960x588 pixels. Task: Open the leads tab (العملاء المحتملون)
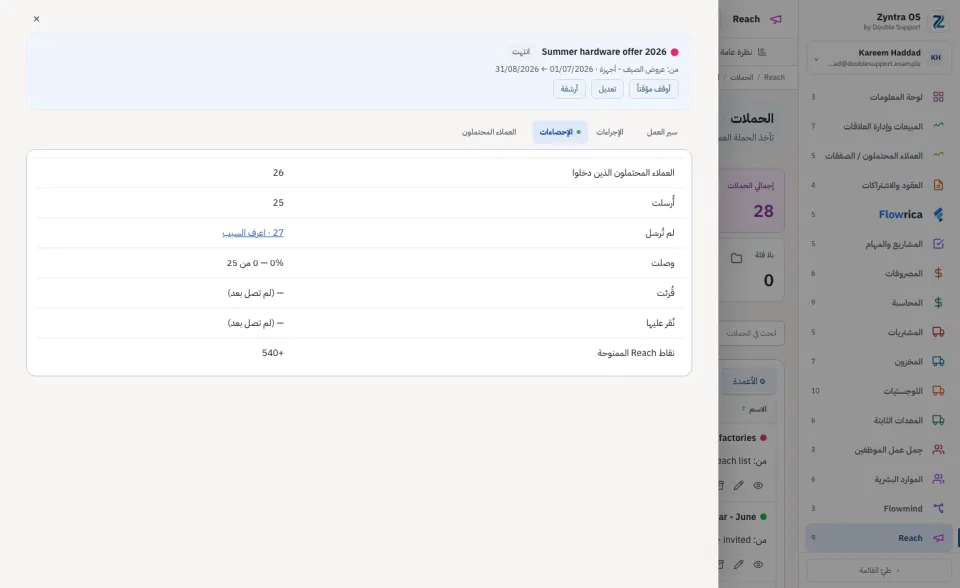tap(489, 132)
